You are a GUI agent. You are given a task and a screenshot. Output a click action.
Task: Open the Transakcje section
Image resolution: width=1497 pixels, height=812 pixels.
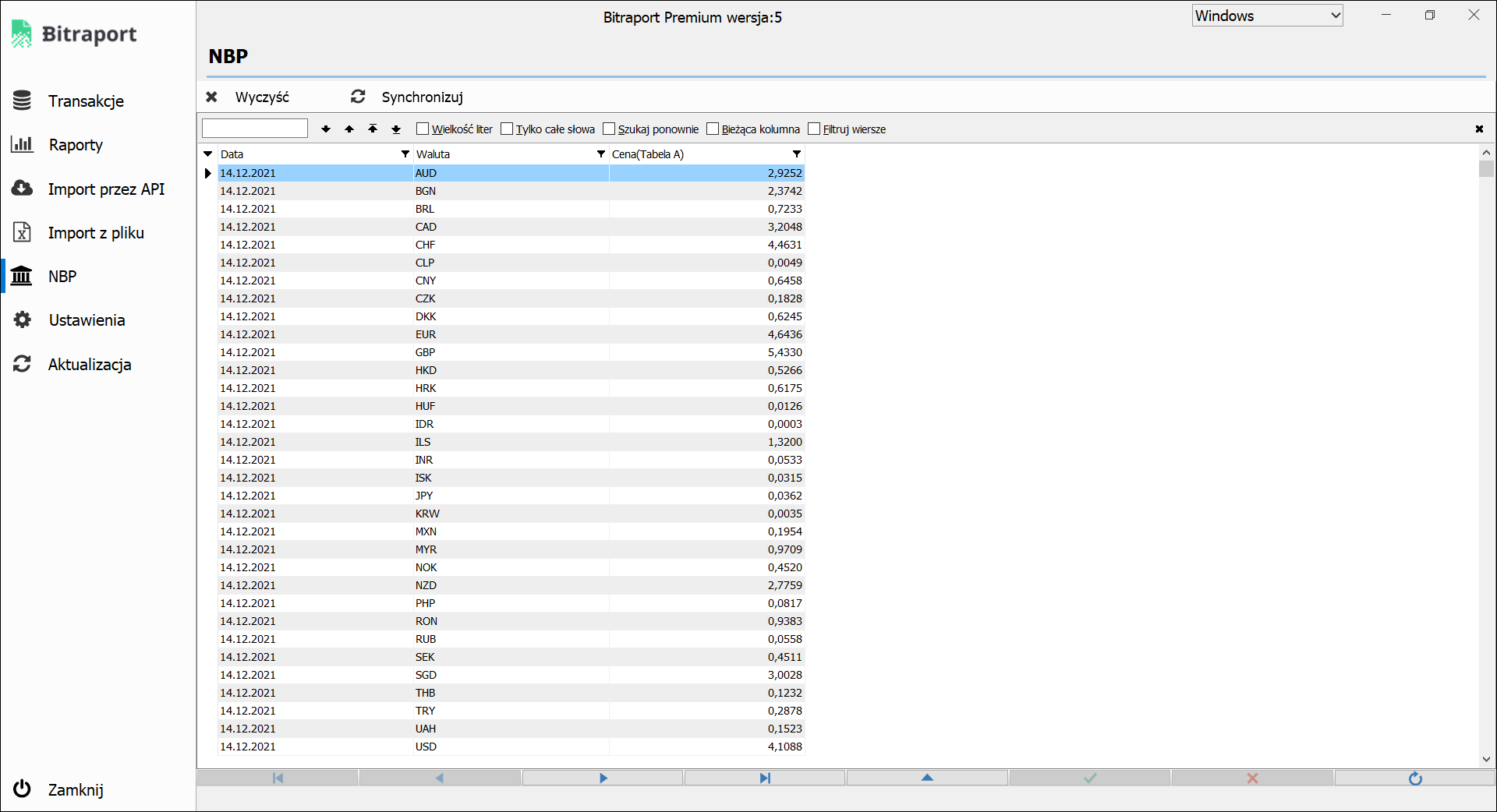pyautogui.click(x=86, y=101)
